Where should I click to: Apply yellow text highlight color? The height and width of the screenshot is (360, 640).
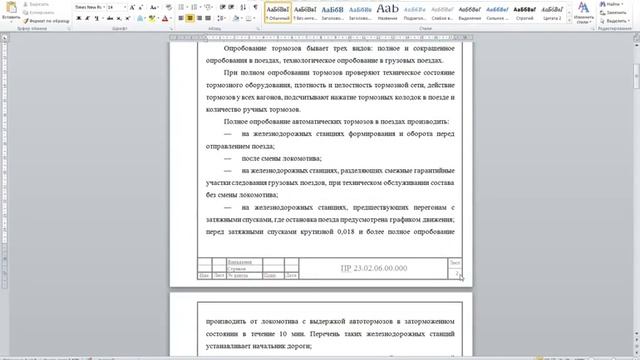tap(152, 18)
